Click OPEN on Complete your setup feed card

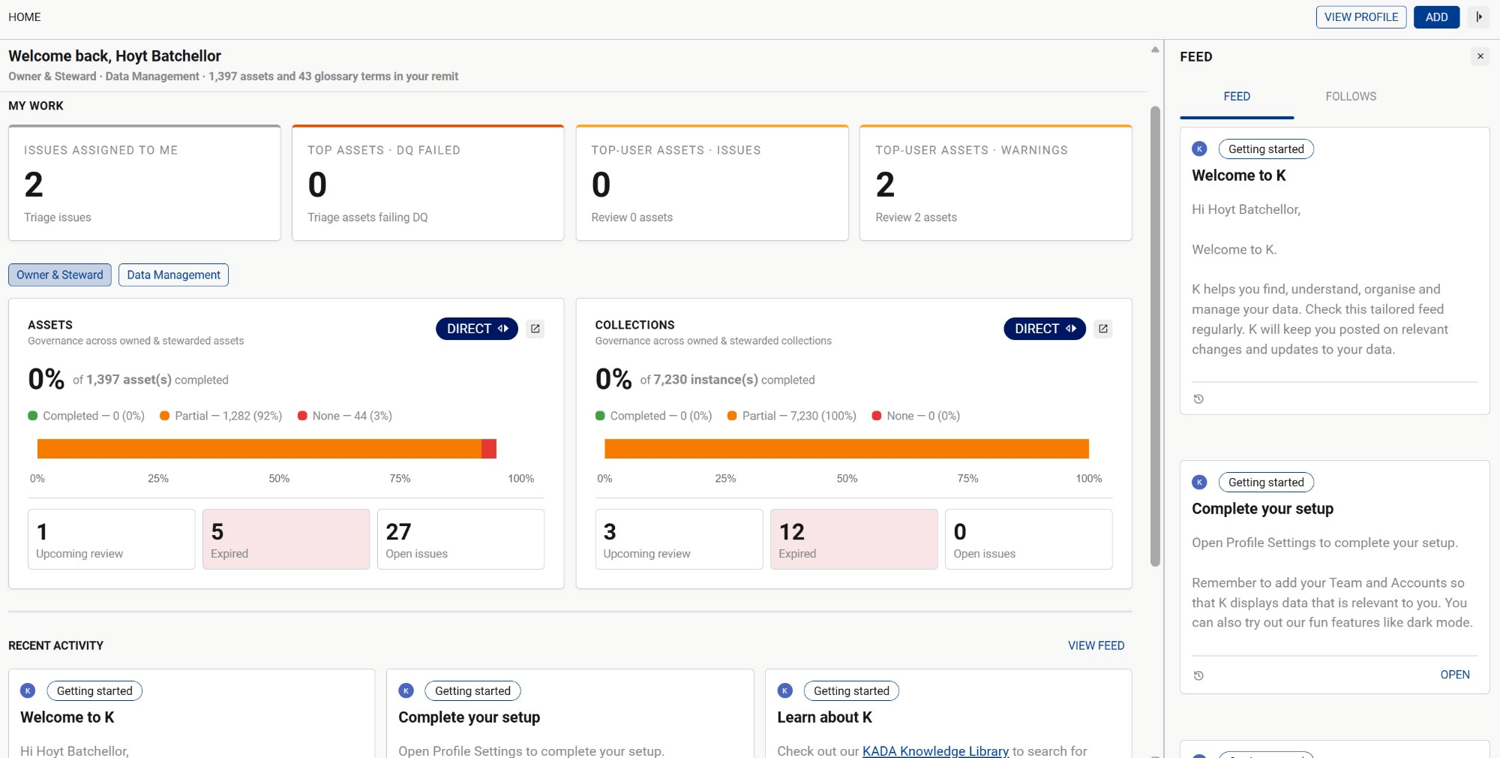coord(1455,675)
